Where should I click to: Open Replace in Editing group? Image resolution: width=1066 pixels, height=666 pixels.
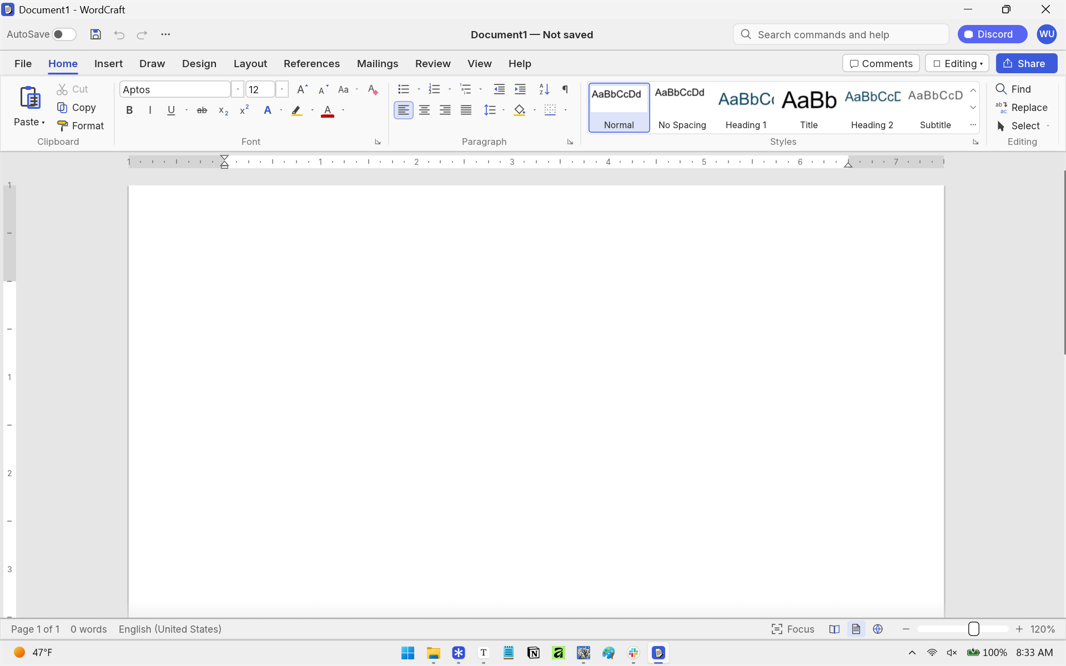1021,107
